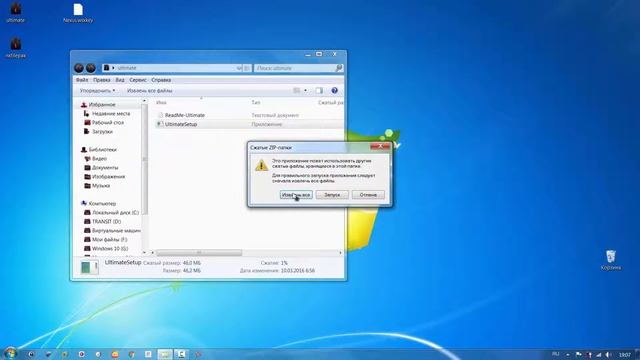Maximize the ultimate Explorer window
This screenshot has width=640, height=360.
click(319, 54)
